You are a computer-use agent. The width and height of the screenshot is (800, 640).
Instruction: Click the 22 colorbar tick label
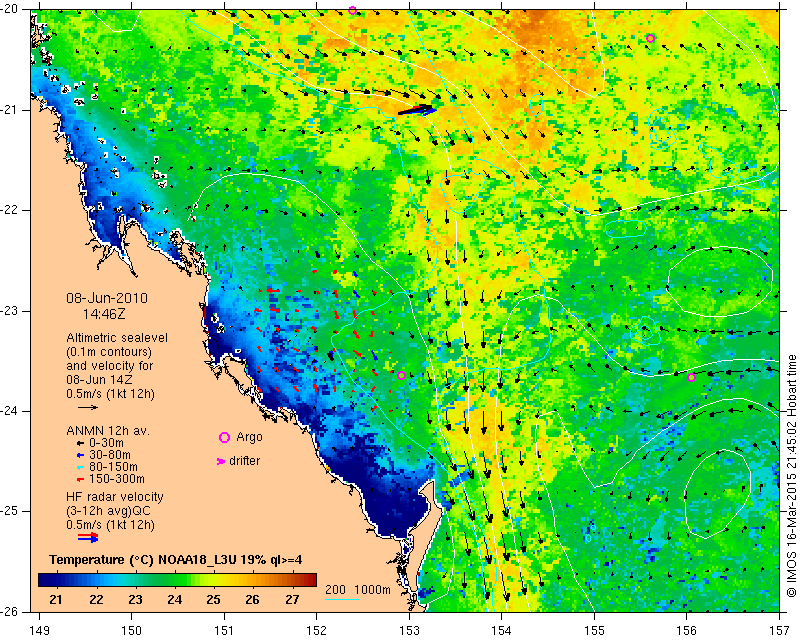pyautogui.click(x=96, y=600)
